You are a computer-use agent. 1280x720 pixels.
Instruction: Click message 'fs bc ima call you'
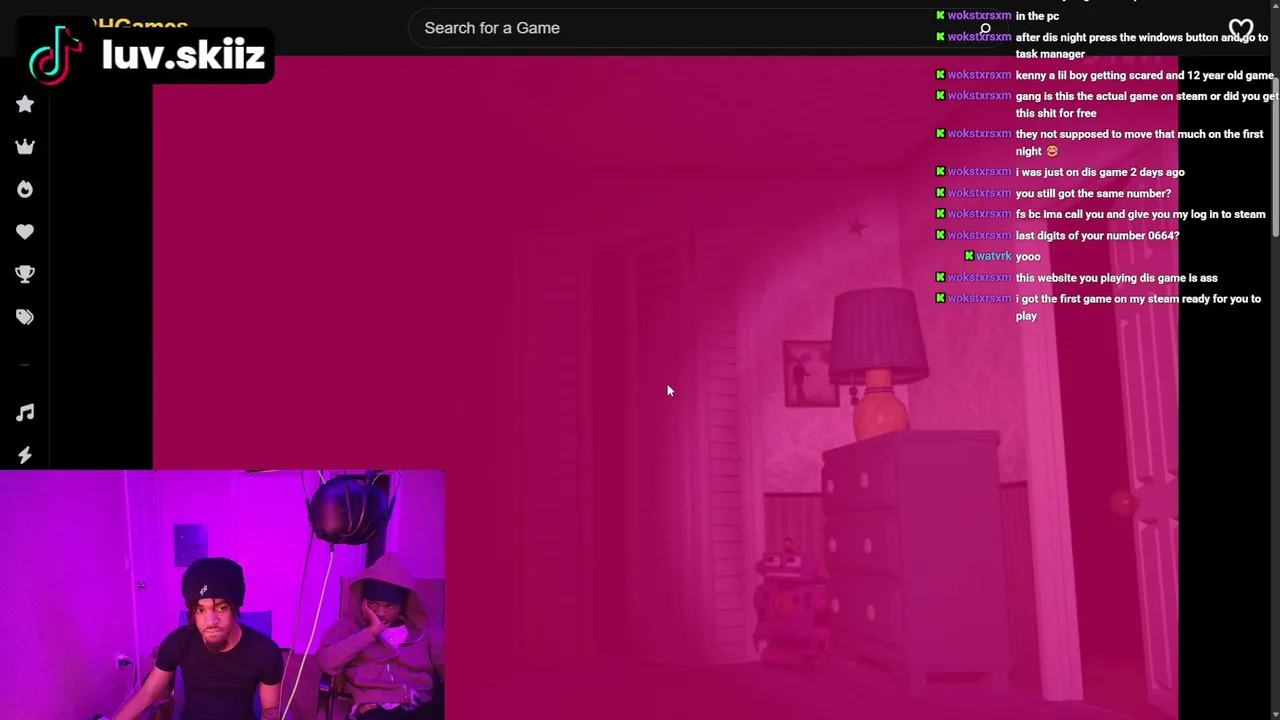[1140, 214]
